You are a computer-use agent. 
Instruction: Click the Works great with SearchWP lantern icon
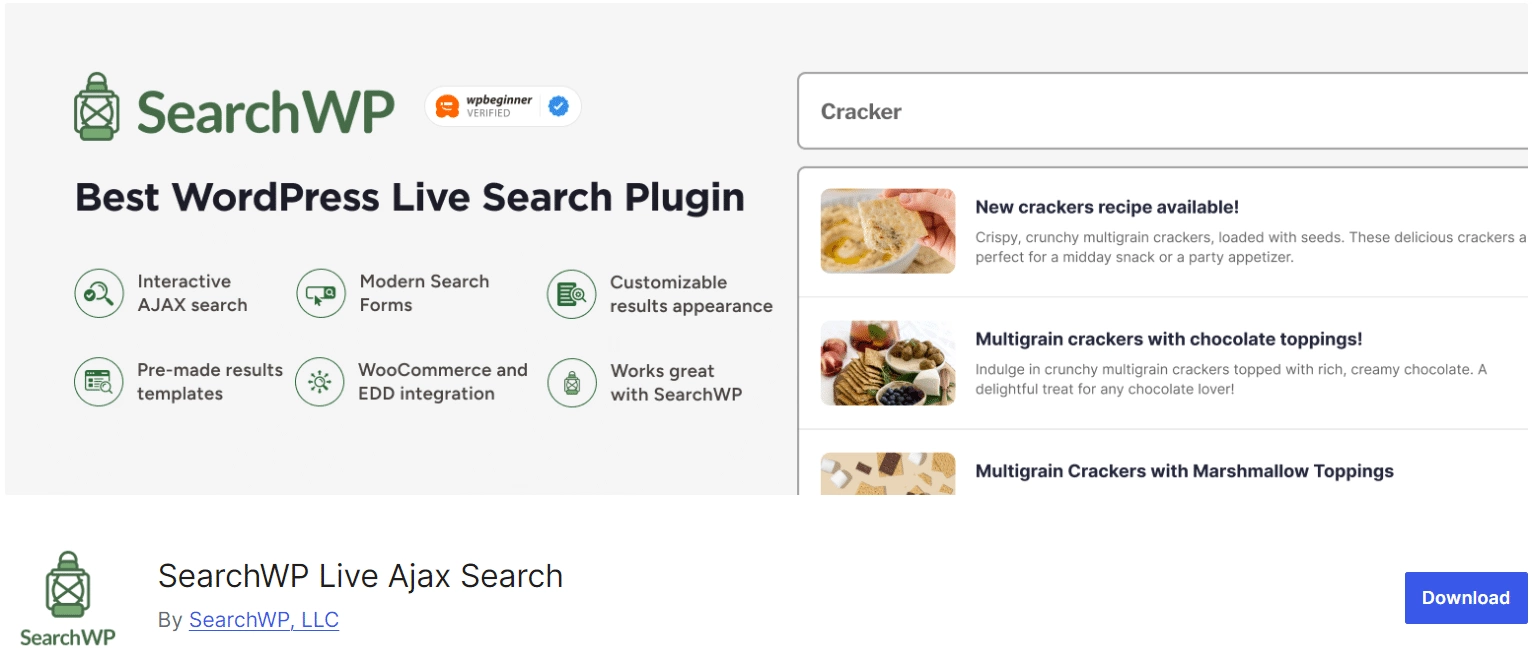pyautogui.click(x=571, y=382)
